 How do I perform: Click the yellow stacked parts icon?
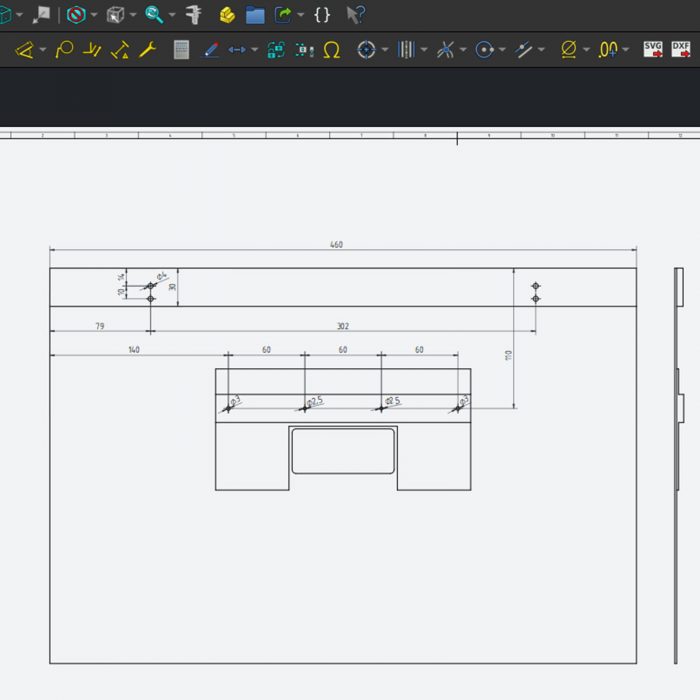click(227, 15)
